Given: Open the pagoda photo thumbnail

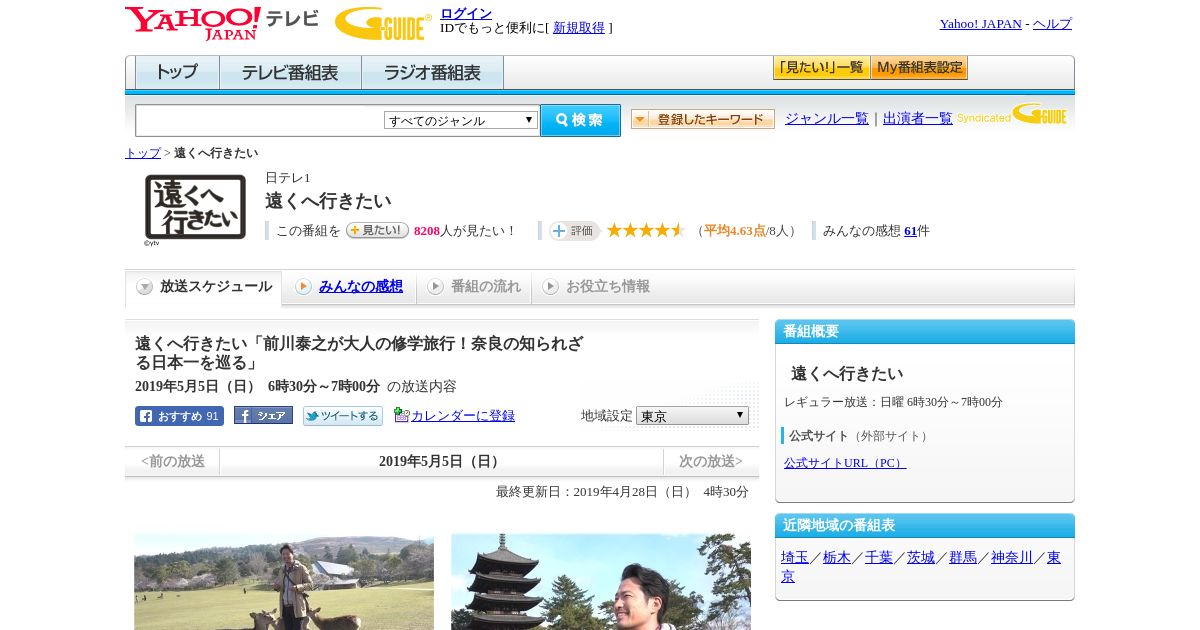Looking at the screenshot, I should coord(601,581).
